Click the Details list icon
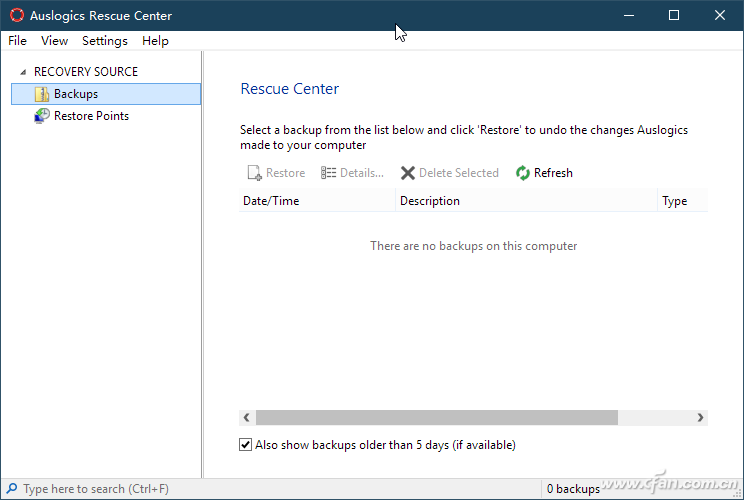 point(328,173)
